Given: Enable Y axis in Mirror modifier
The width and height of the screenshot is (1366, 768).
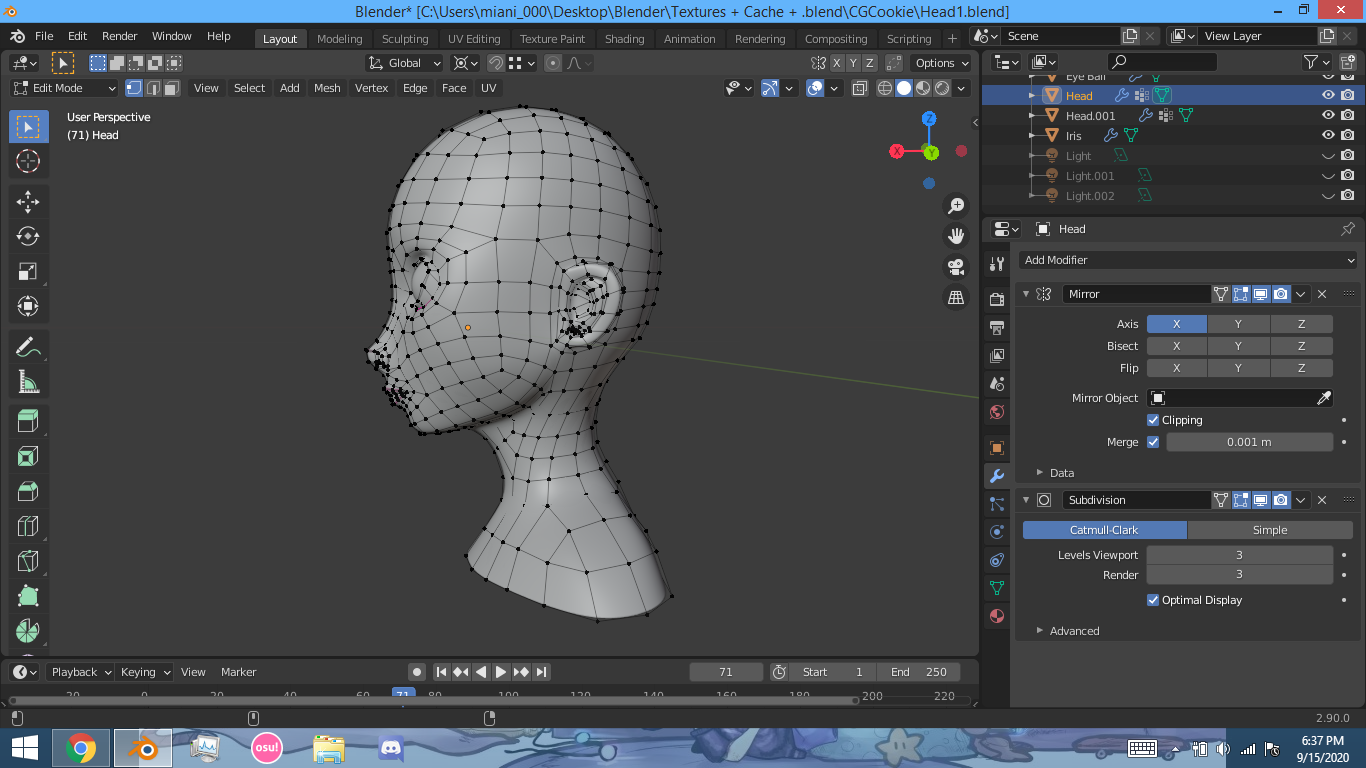Looking at the screenshot, I should click(x=1238, y=324).
